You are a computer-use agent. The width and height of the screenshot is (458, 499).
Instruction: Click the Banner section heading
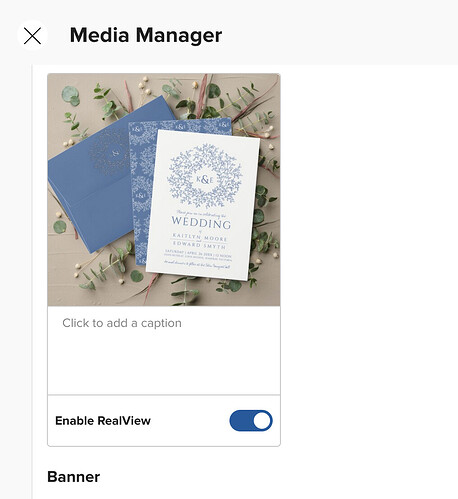pyautogui.click(x=74, y=477)
